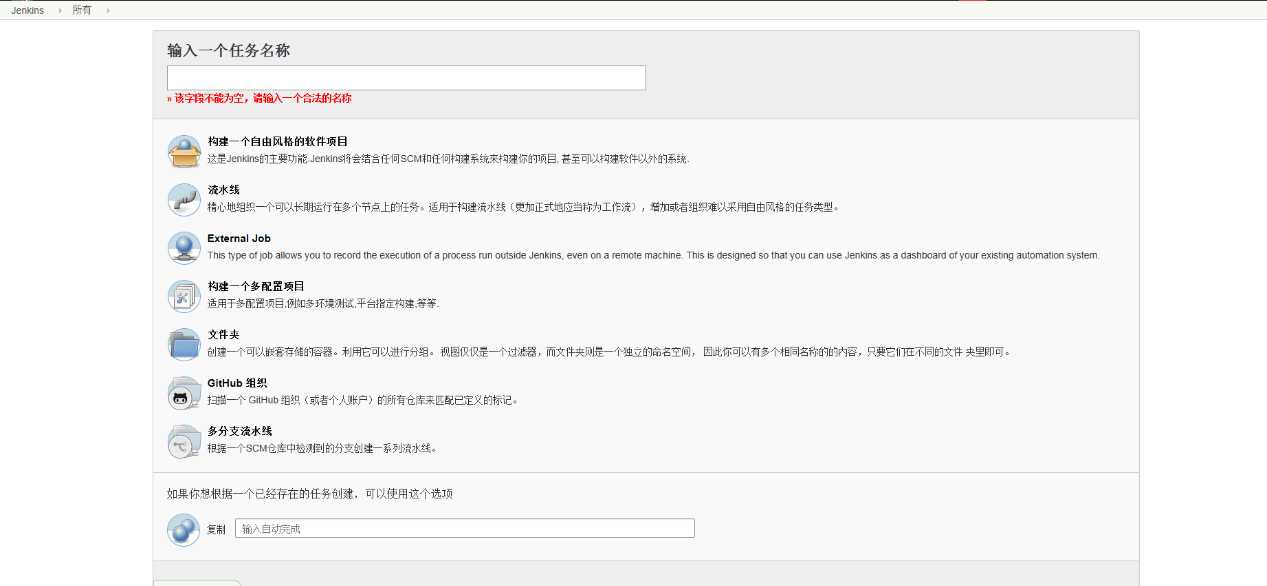This screenshot has width=1267, height=586.
Task: Pick the multi-configuration project icon
Action: click(184, 296)
